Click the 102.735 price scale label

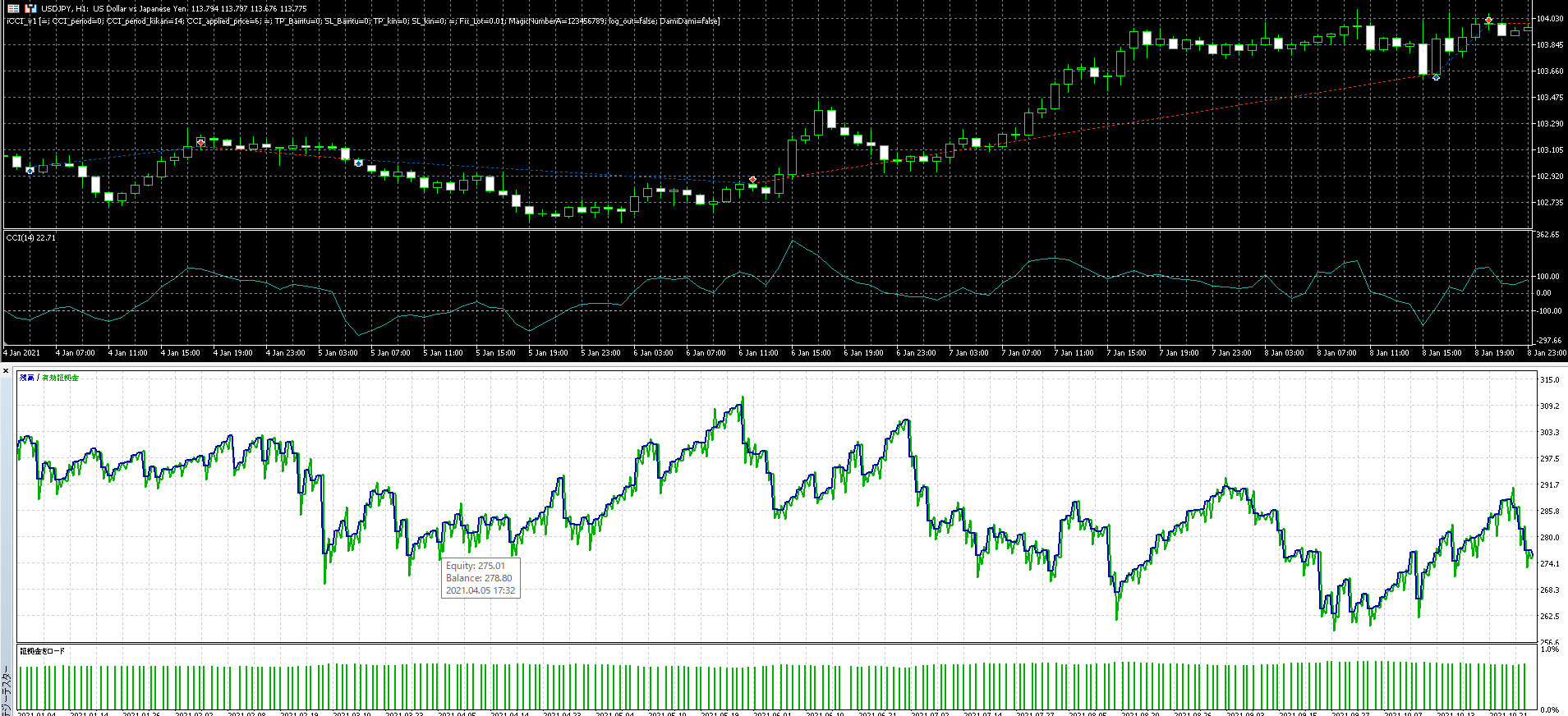[1550, 202]
